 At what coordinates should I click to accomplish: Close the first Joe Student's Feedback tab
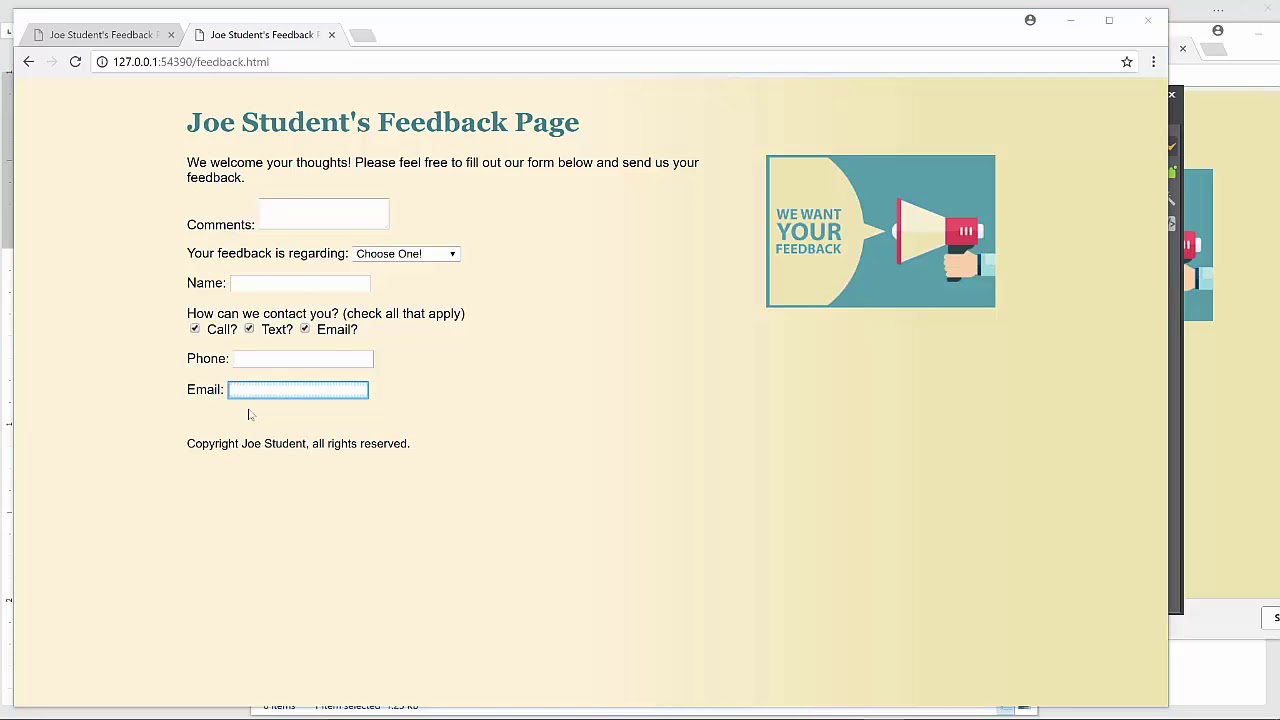(171, 35)
